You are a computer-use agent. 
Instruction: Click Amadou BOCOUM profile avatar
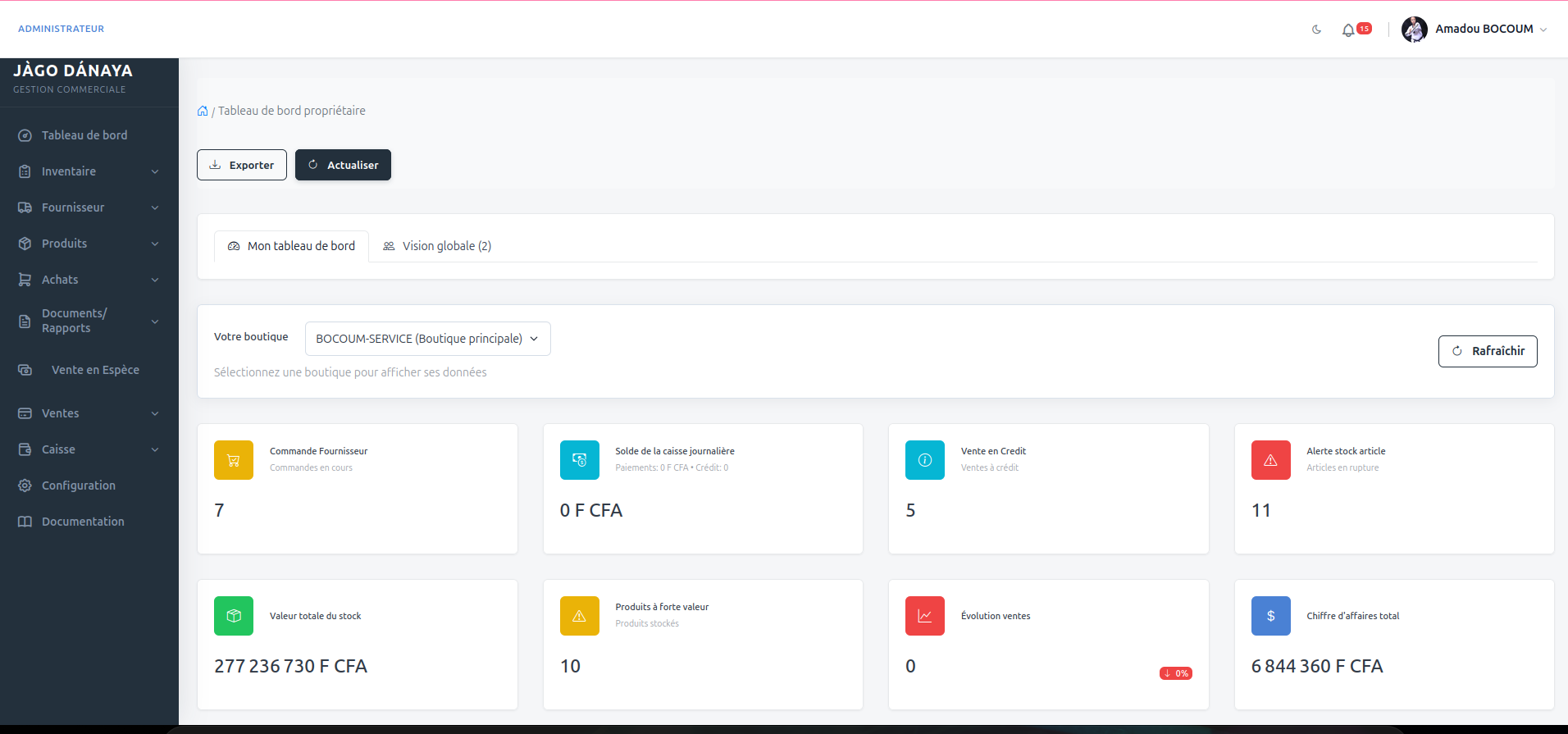click(1415, 30)
